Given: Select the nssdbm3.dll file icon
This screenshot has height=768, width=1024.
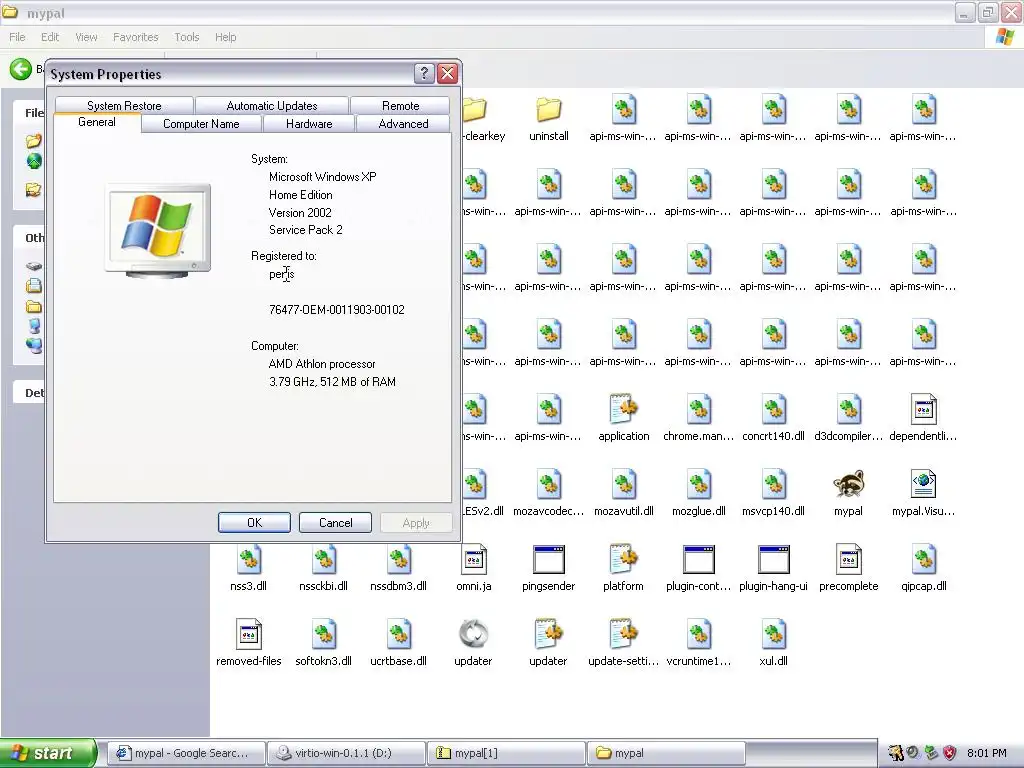Looking at the screenshot, I should [398, 560].
